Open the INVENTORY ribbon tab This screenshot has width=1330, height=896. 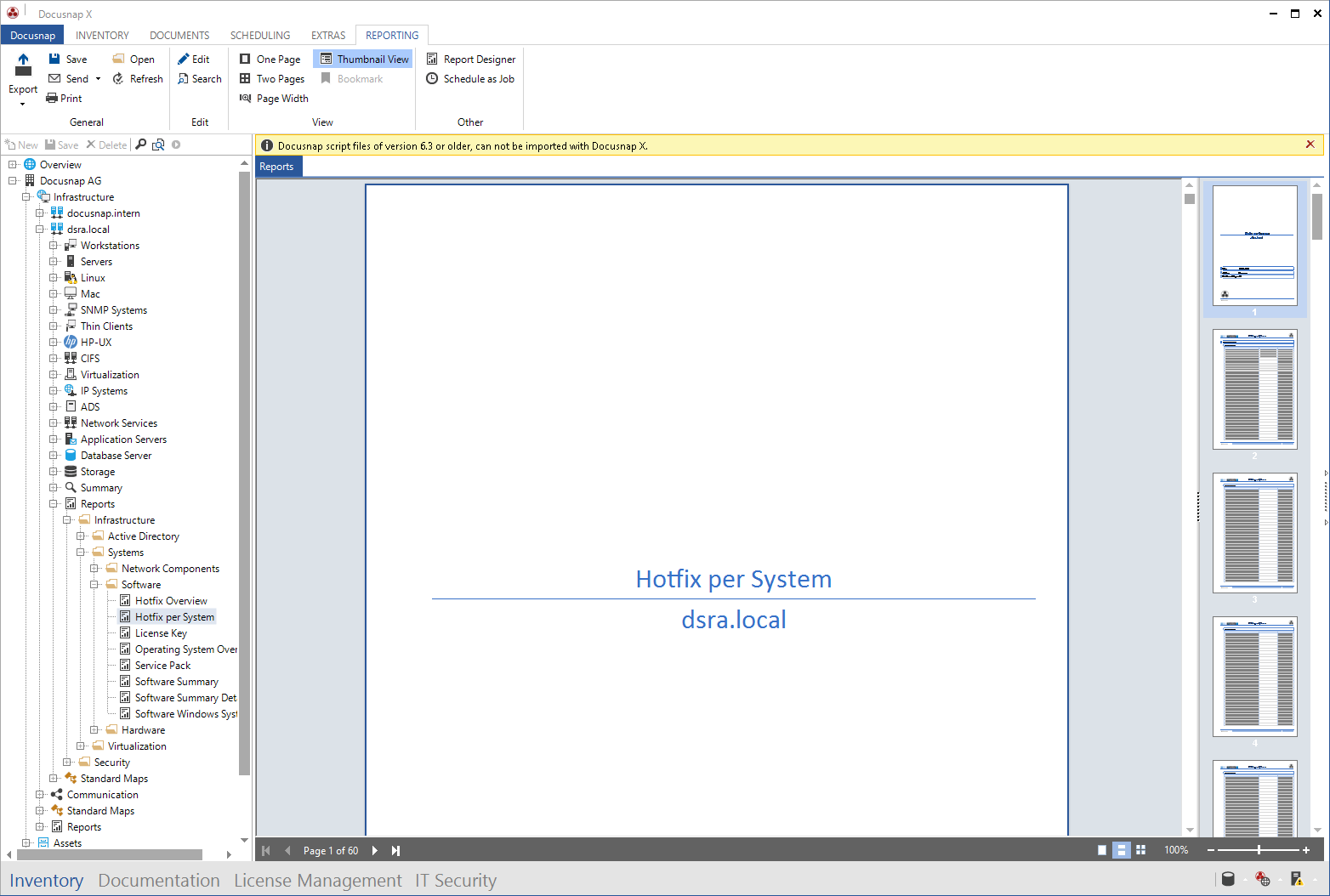[x=102, y=35]
